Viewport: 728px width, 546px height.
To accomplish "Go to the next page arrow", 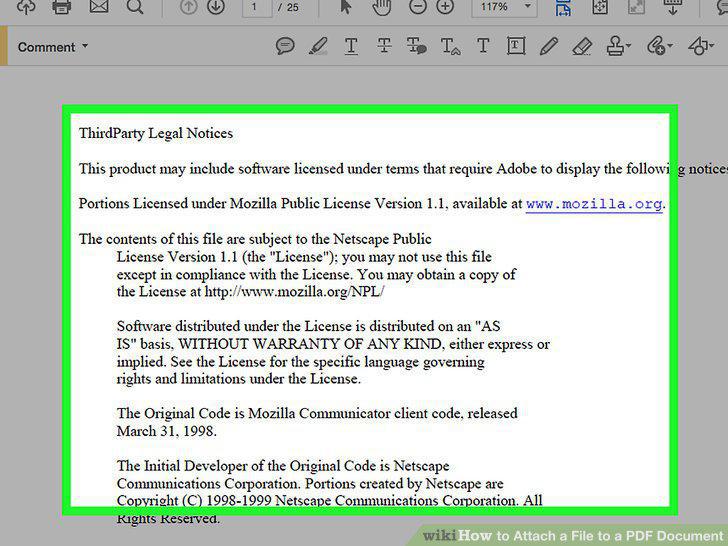I will point(216,6).
